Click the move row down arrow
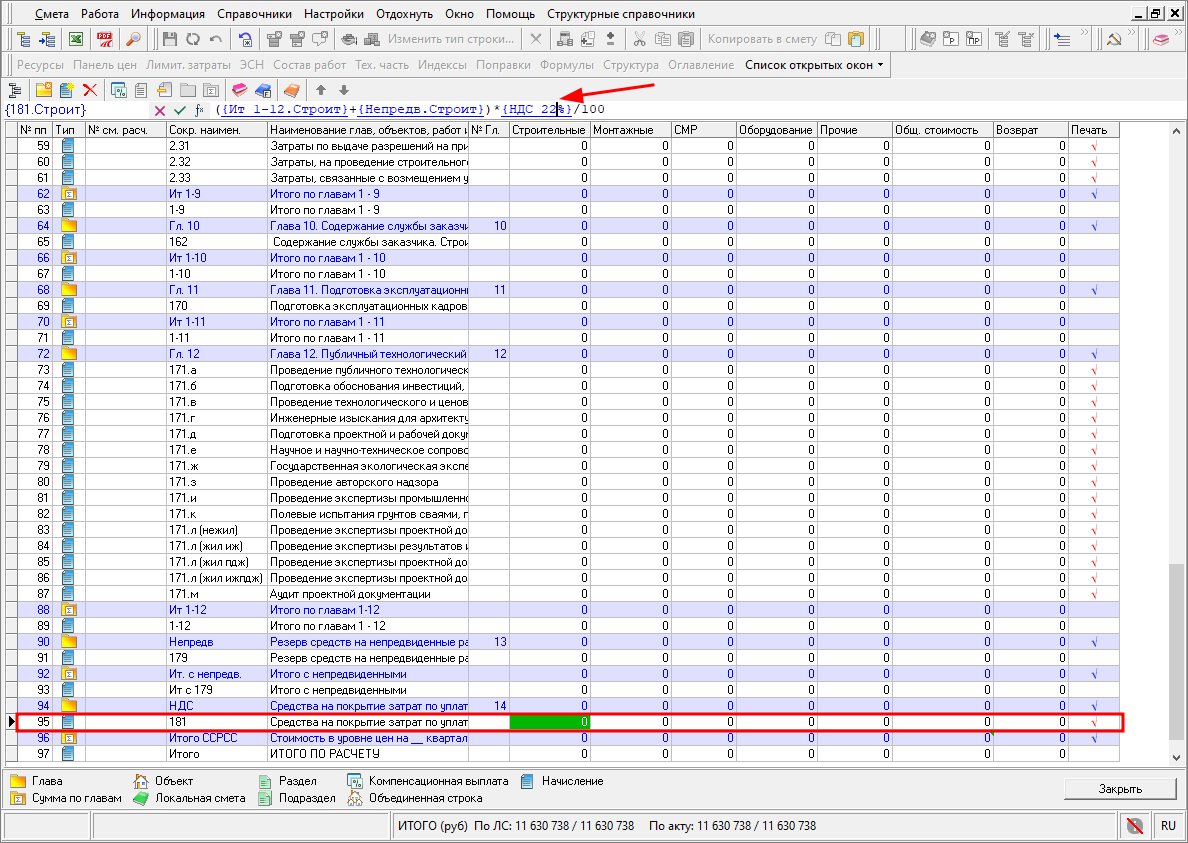The image size is (1188, 843). point(344,90)
